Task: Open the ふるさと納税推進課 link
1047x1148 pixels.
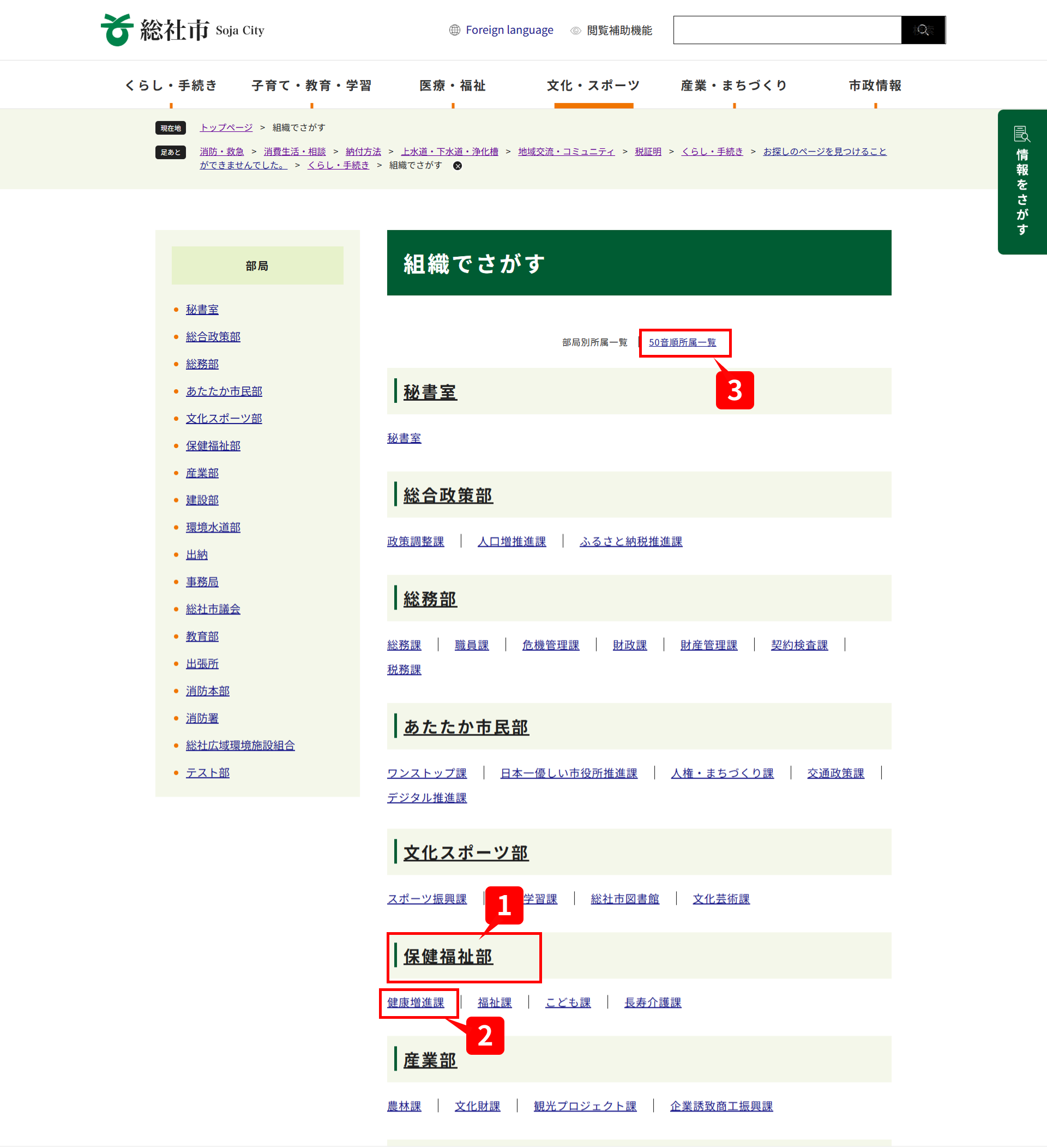Action: tap(630, 541)
